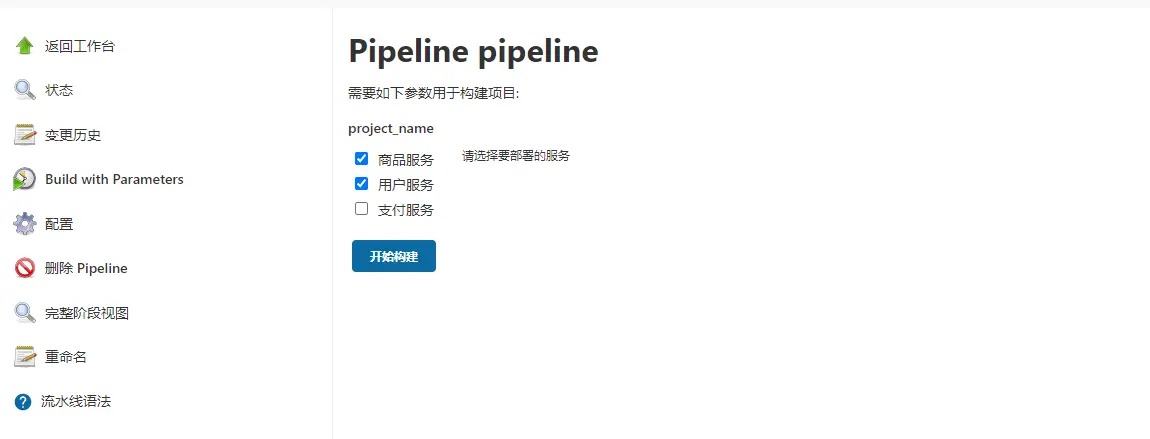1150x439 pixels.
Task: Click the red delete Pipeline icon
Action: [x=24, y=268]
